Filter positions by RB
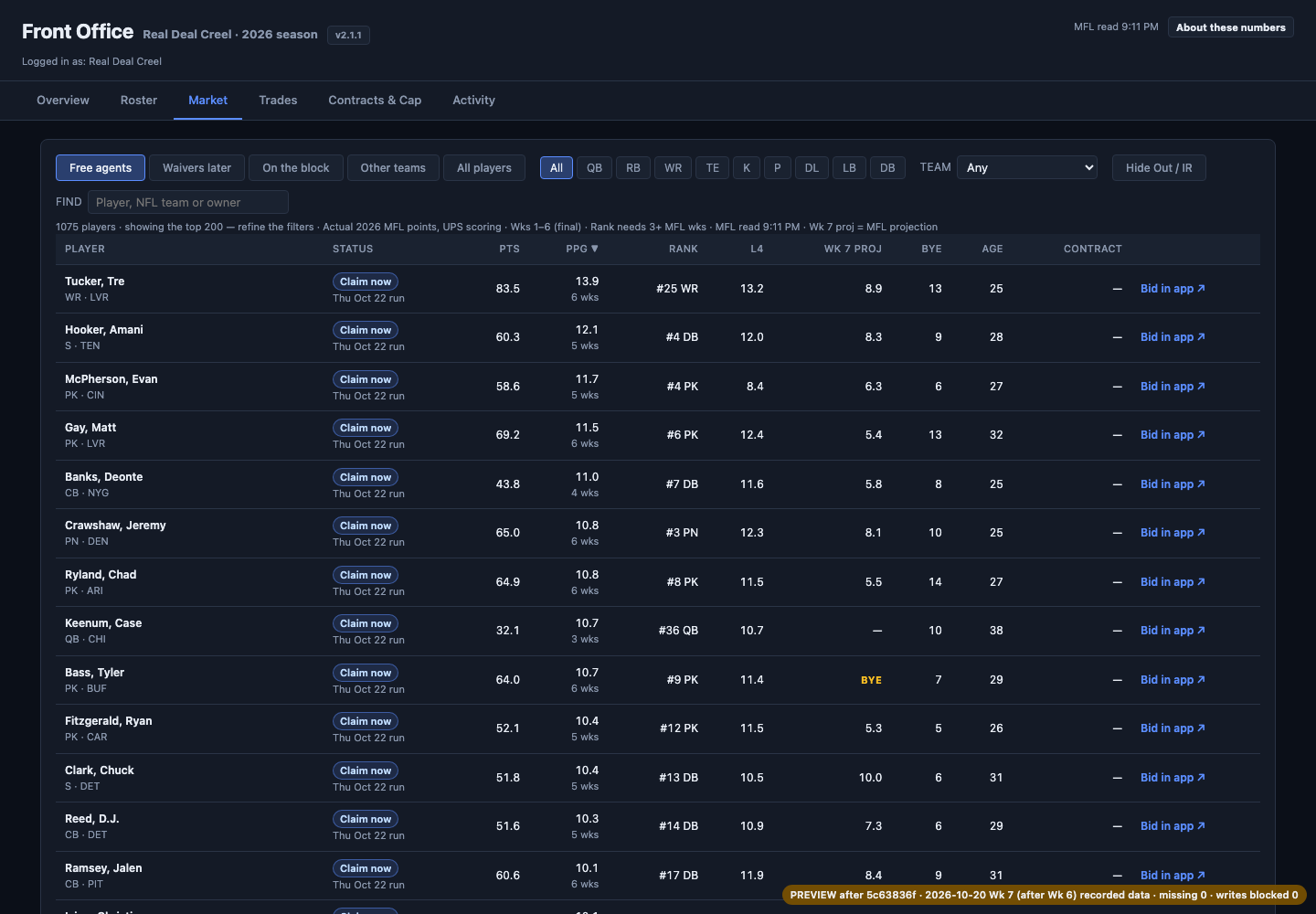This screenshot has width=1316, height=914. tap(633, 168)
